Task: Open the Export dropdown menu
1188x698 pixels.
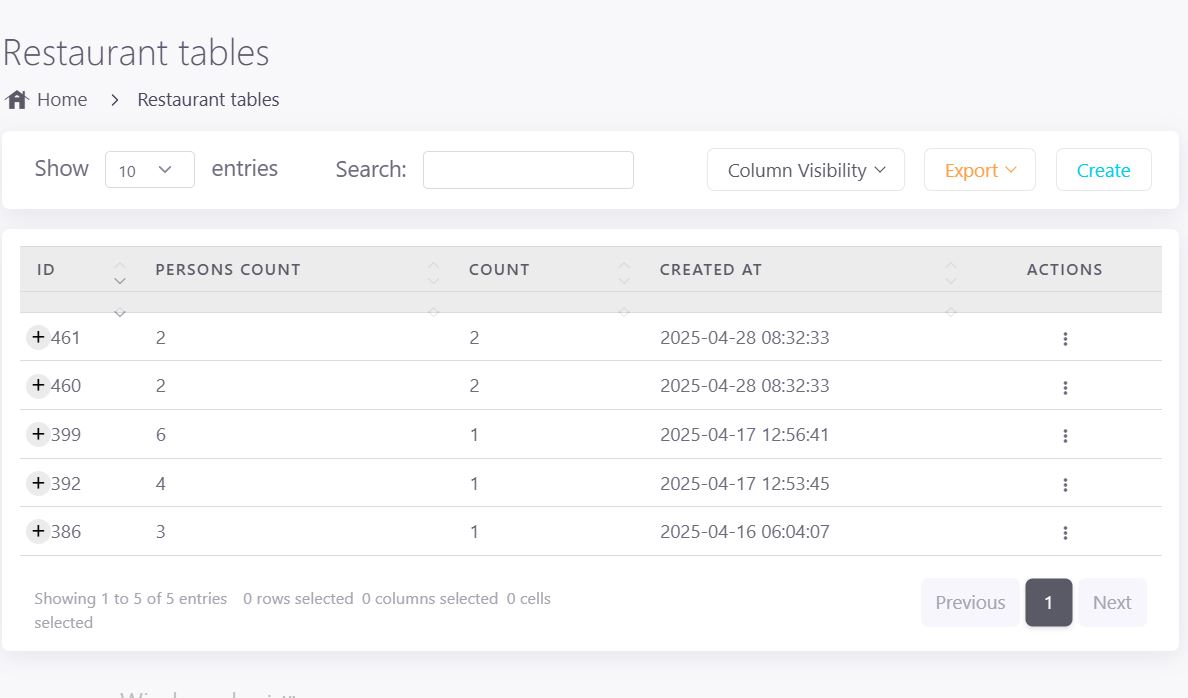Action: (x=979, y=170)
